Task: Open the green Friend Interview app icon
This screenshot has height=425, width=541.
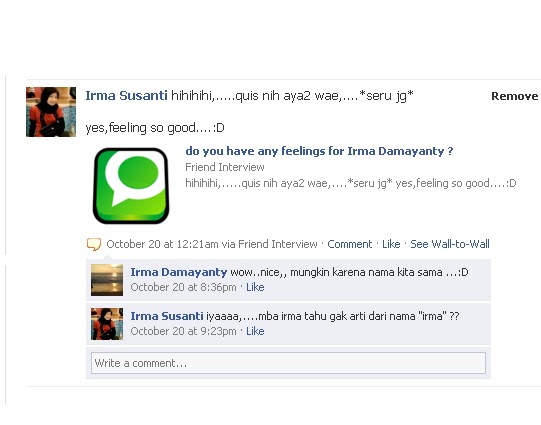Action: [x=131, y=186]
